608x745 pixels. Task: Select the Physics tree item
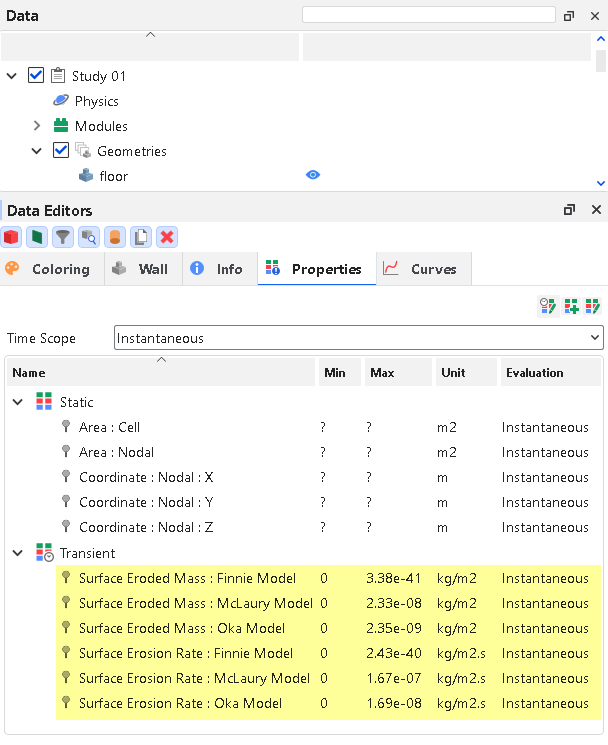point(96,101)
